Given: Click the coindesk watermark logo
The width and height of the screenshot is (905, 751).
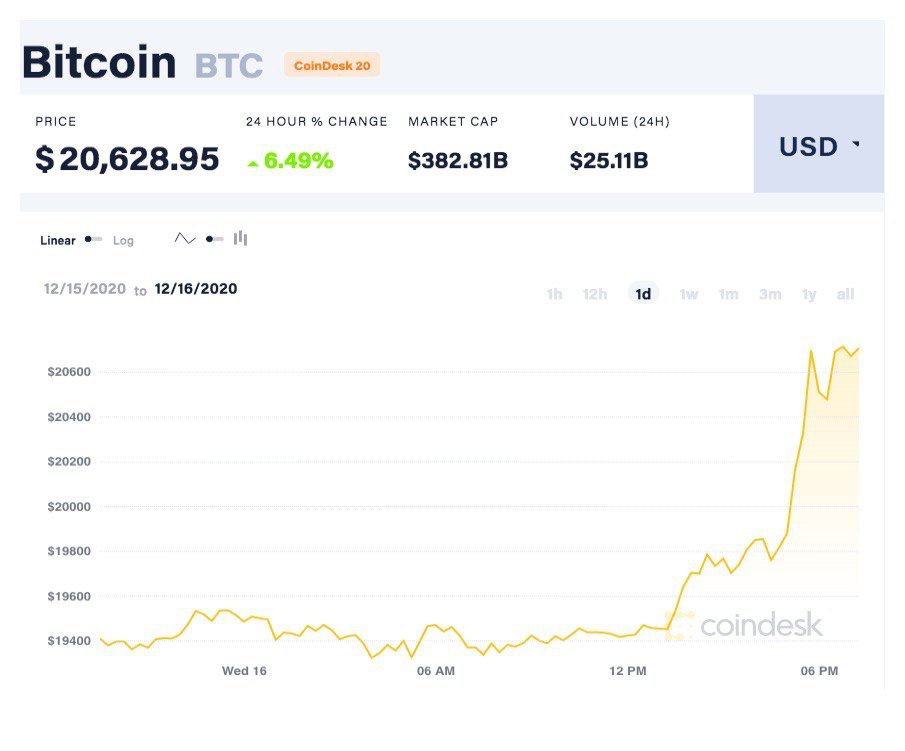Looking at the screenshot, I should pyautogui.click(x=744, y=625).
